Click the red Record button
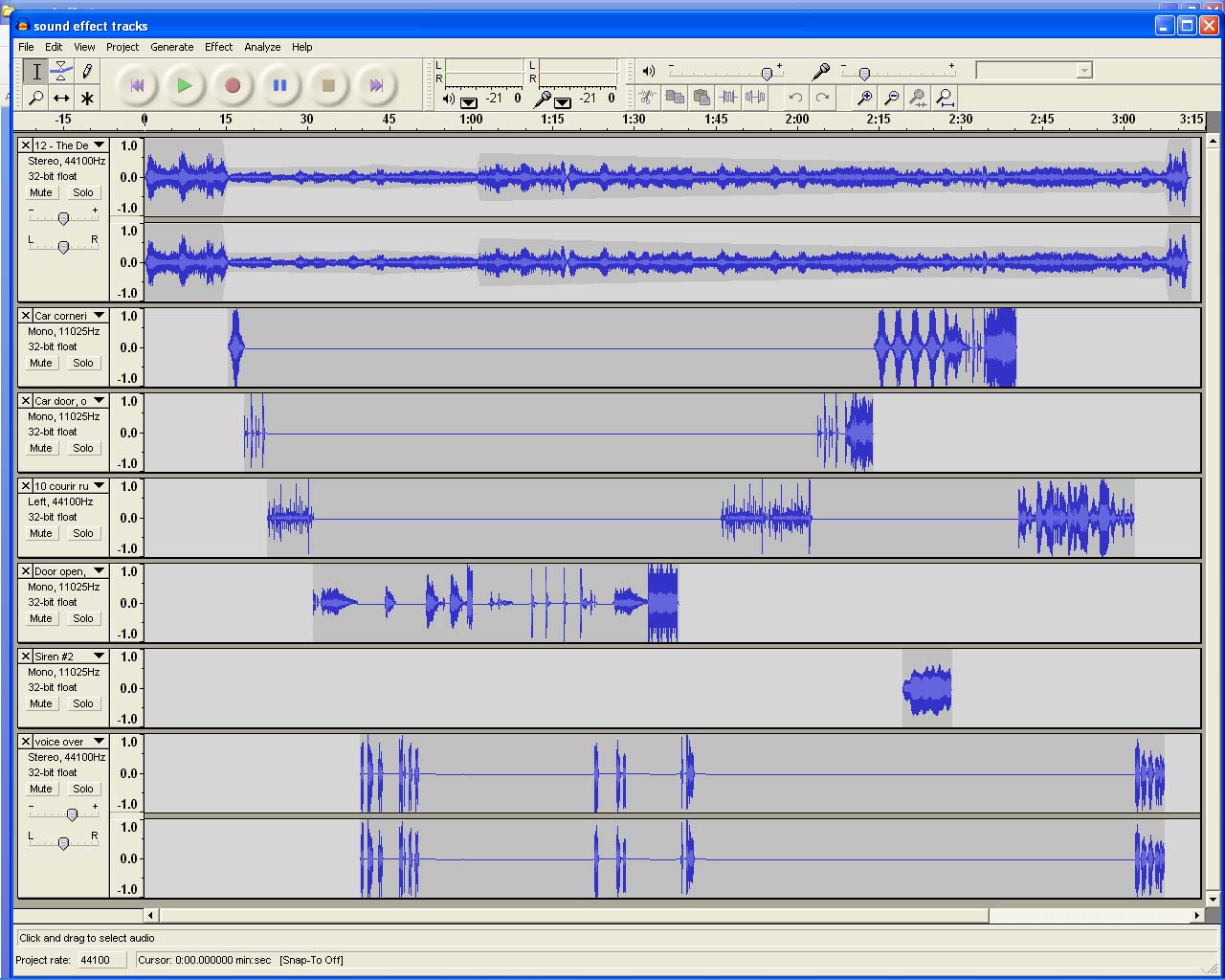This screenshot has height=980, width=1225. pos(232,85)
